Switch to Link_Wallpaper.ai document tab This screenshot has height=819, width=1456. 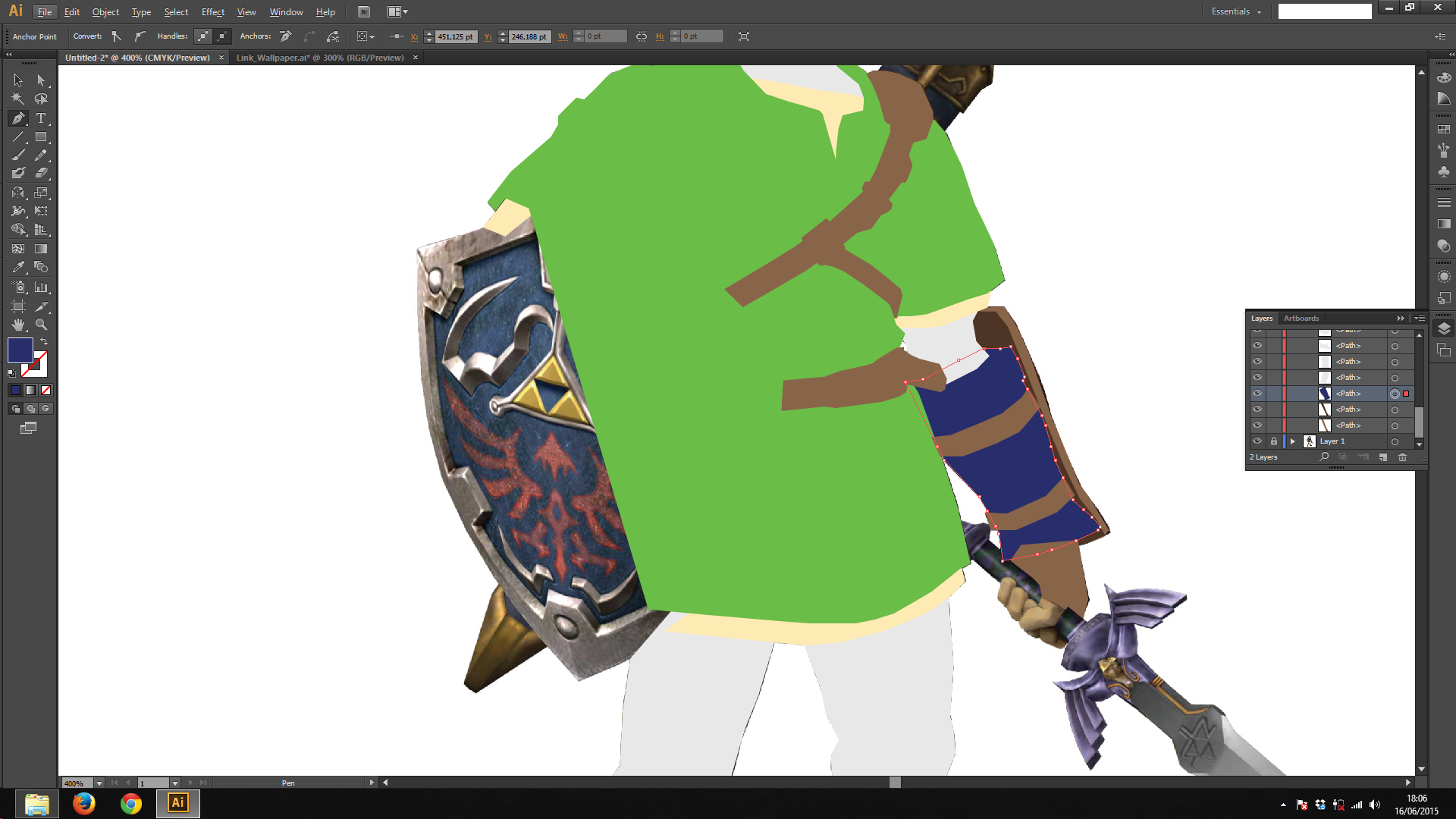[x=320, y=58]
